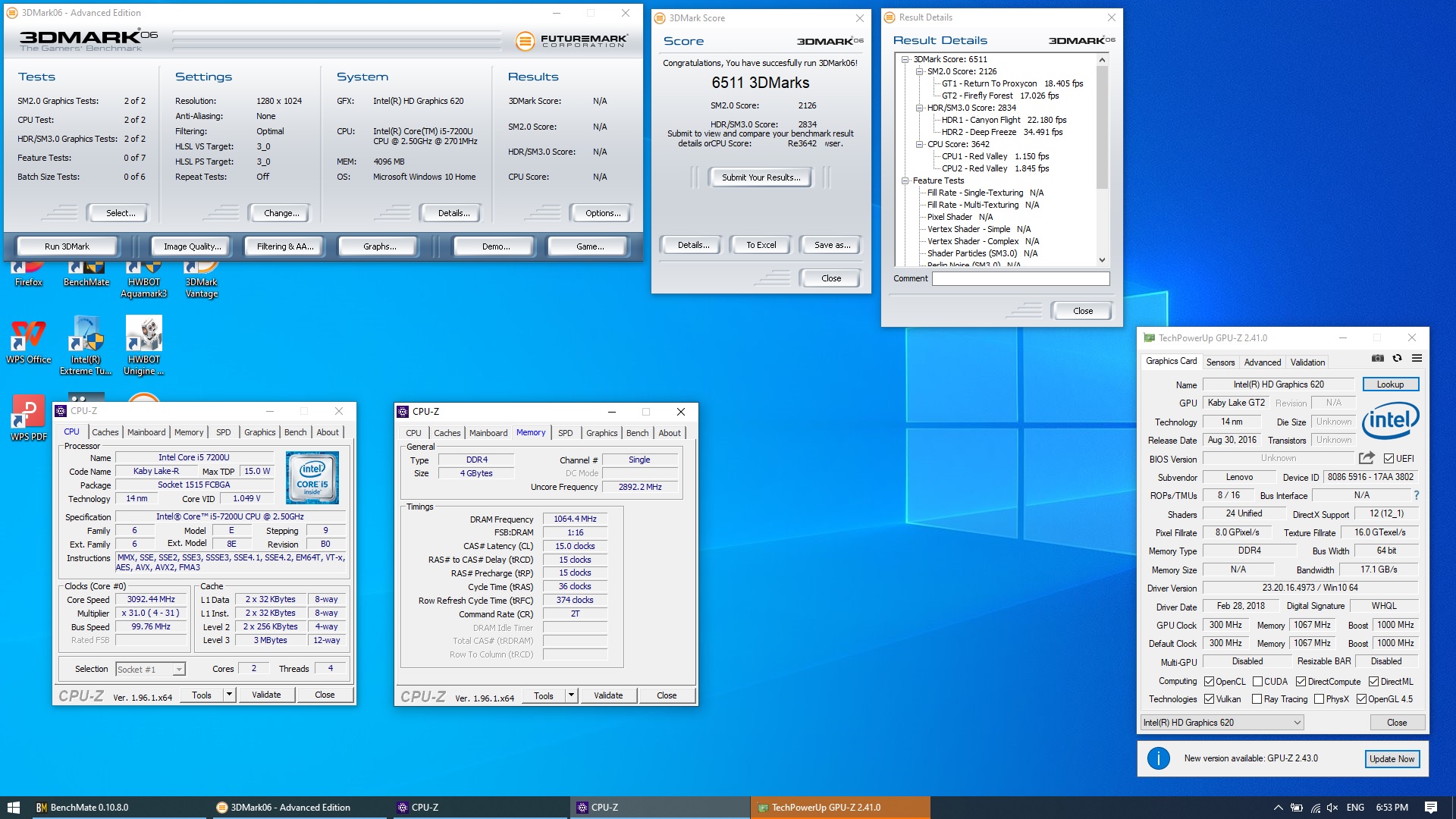Click Result Details vertical scrollbar thumb
Viewport: 1456px width, 819px height.
[1102, 127]
